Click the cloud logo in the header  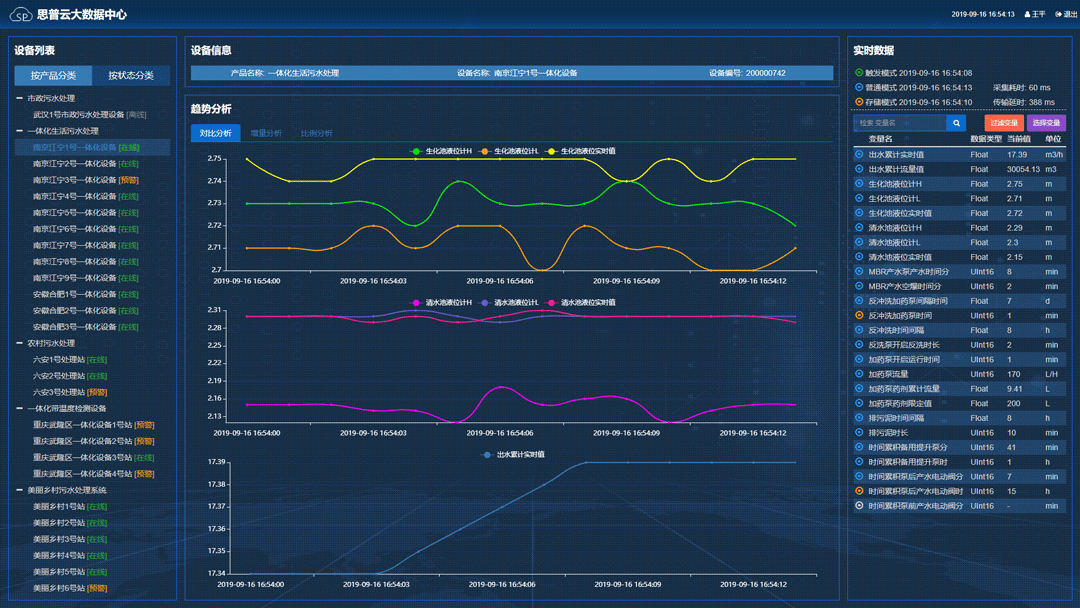pyautogui.click(x=21, y=15)
